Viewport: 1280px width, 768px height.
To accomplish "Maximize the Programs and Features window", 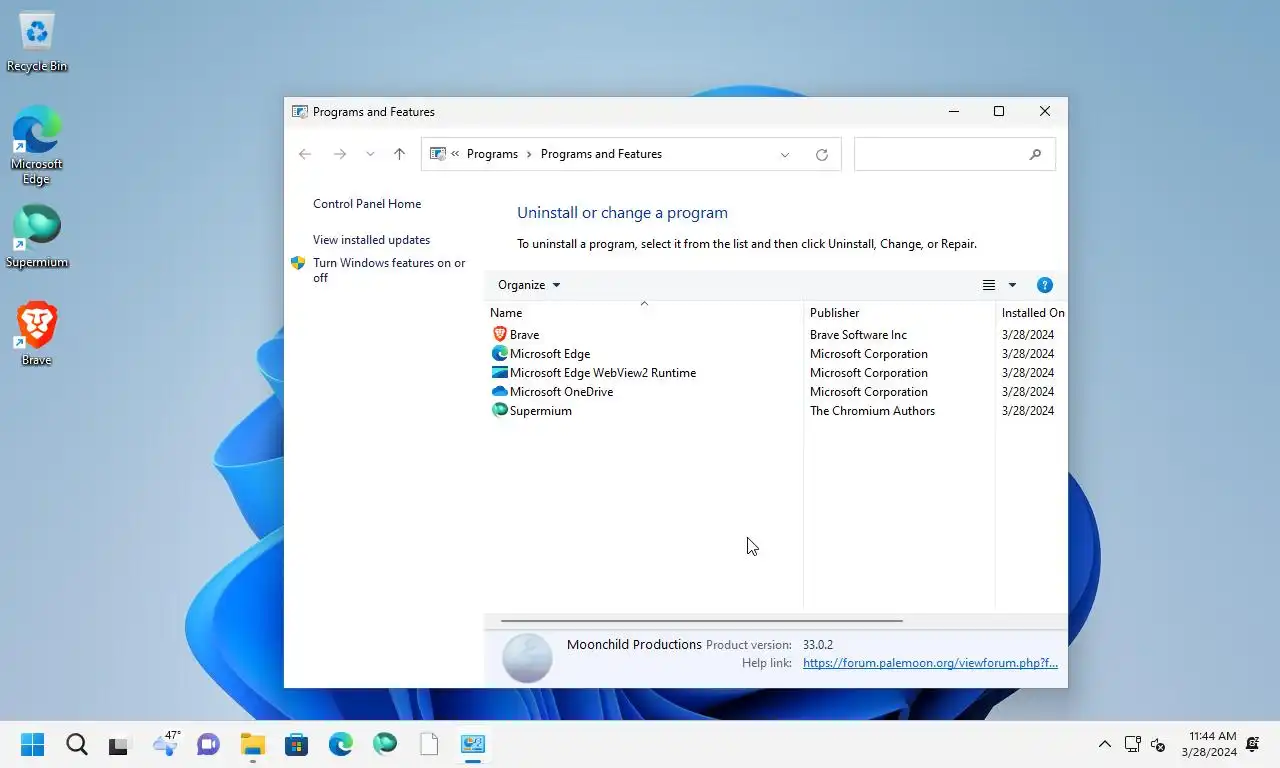I will point(999,112).
